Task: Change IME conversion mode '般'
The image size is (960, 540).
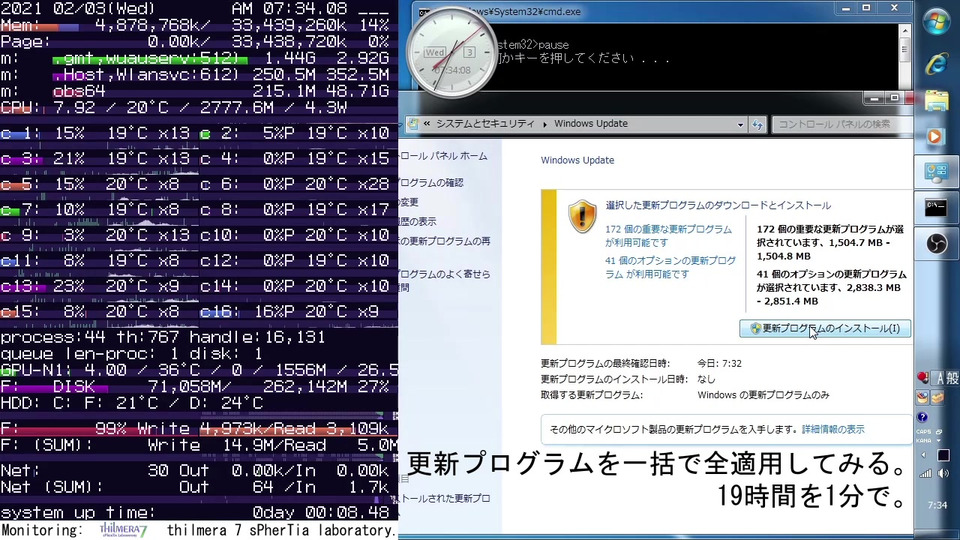Action: click(x=953, y=378)
